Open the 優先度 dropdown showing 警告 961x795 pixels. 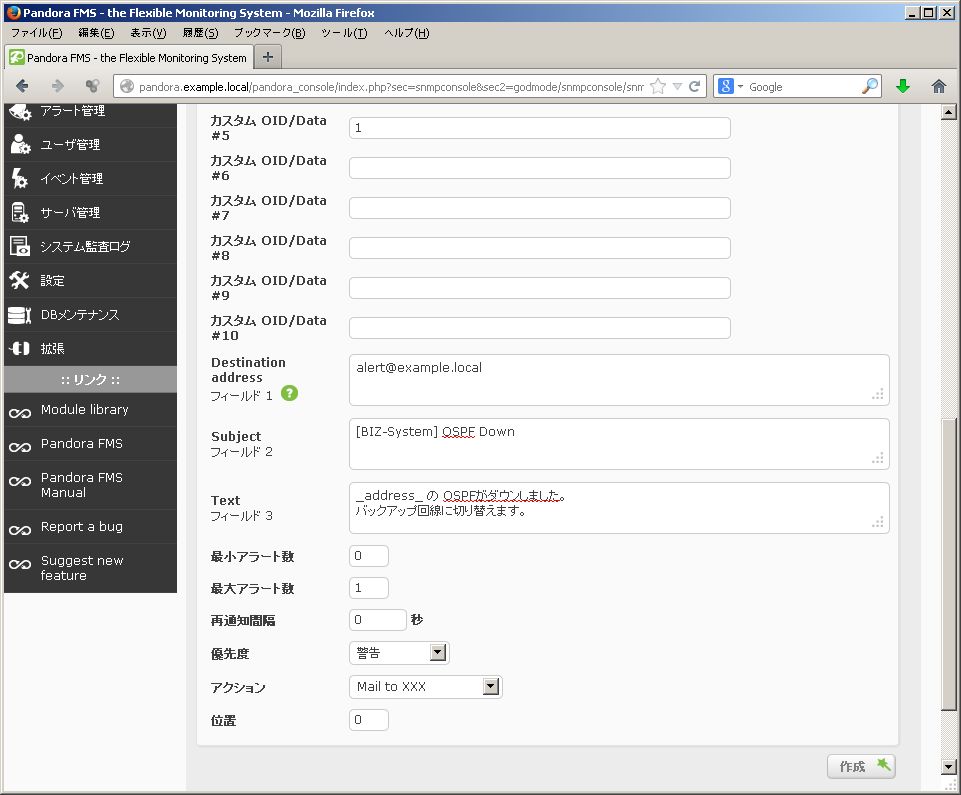(399, 653)
